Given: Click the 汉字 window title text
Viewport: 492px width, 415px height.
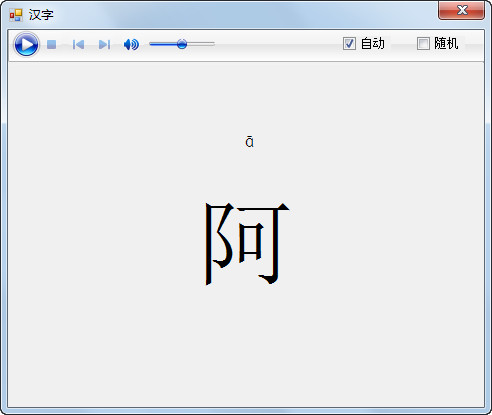Looking at the screenshot, I should click(41, 15).
